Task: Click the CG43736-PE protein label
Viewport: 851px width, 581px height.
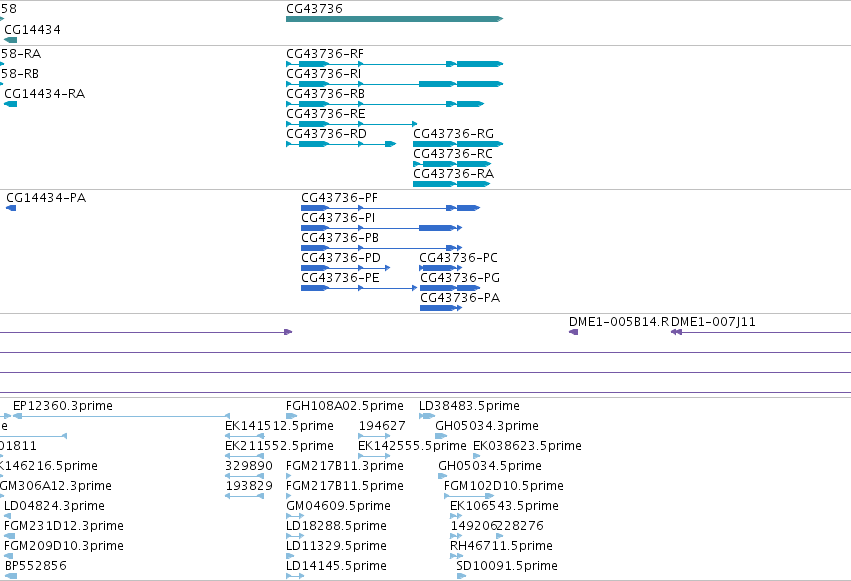Action: pos(340,278)
